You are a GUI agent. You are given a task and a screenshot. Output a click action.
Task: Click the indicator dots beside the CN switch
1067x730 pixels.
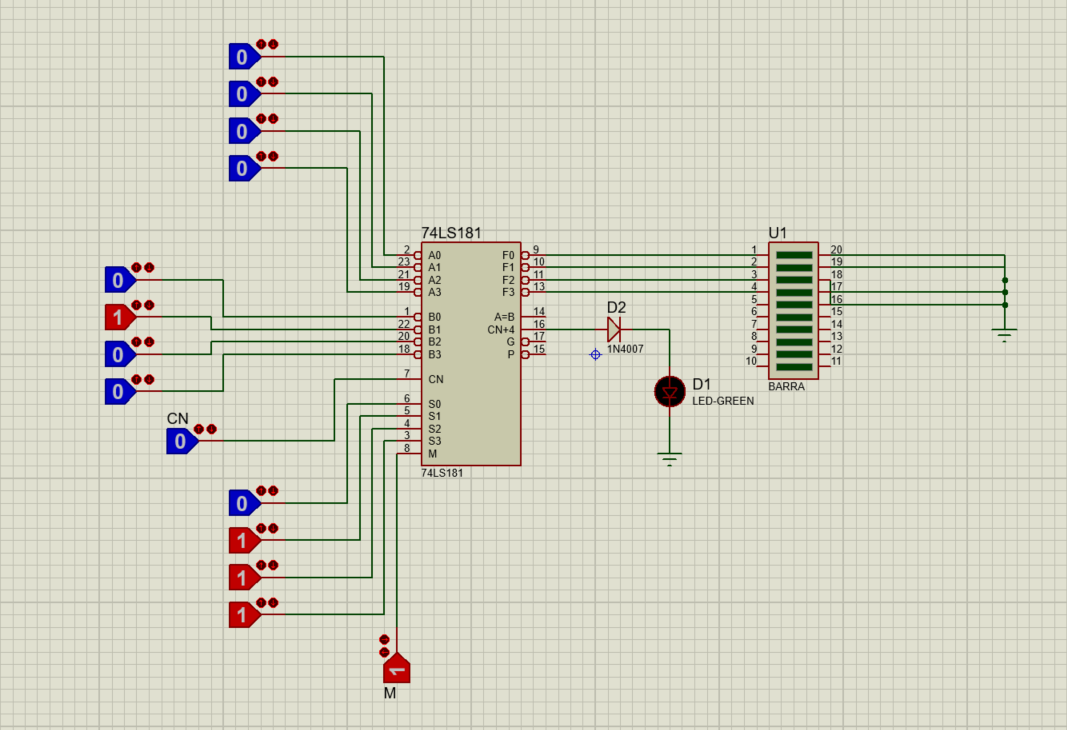(x=206, y=429)
